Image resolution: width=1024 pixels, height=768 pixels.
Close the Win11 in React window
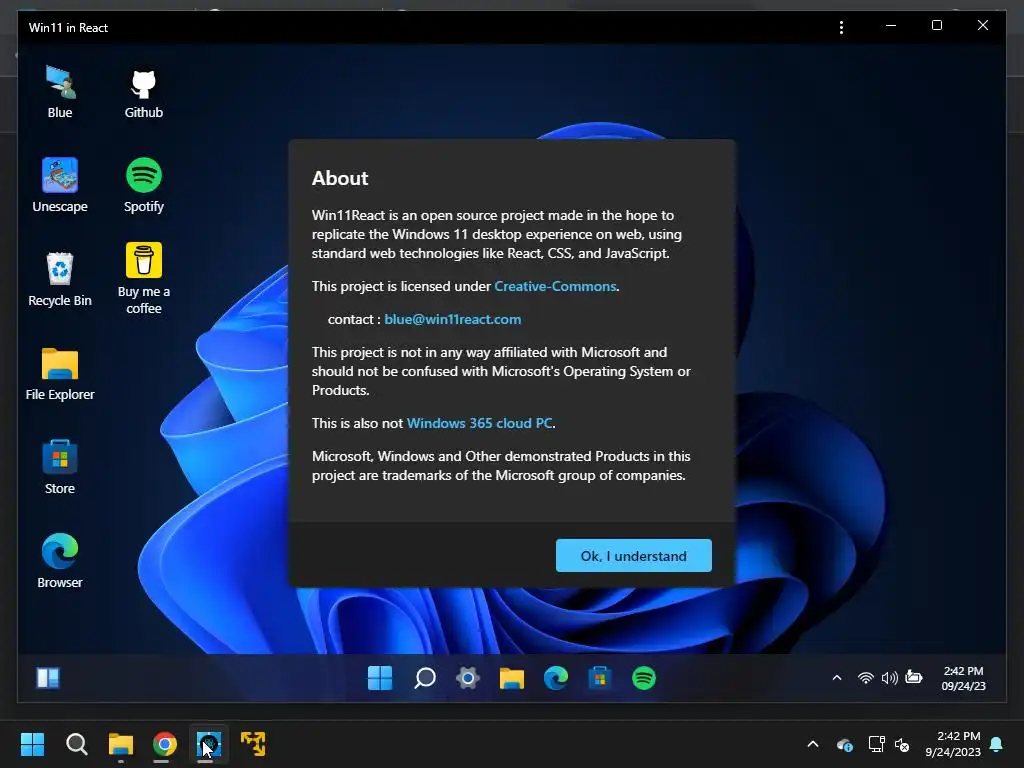[983, 25]
